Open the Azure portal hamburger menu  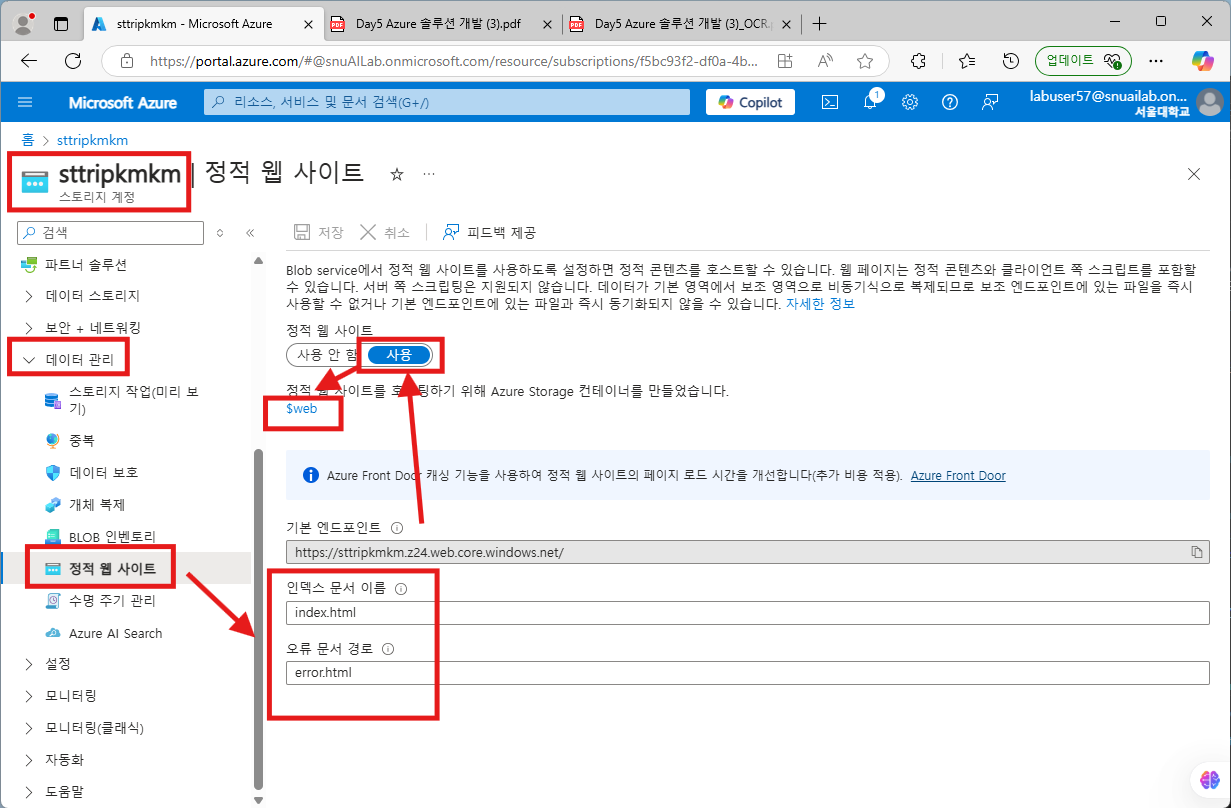coord(25,102)
